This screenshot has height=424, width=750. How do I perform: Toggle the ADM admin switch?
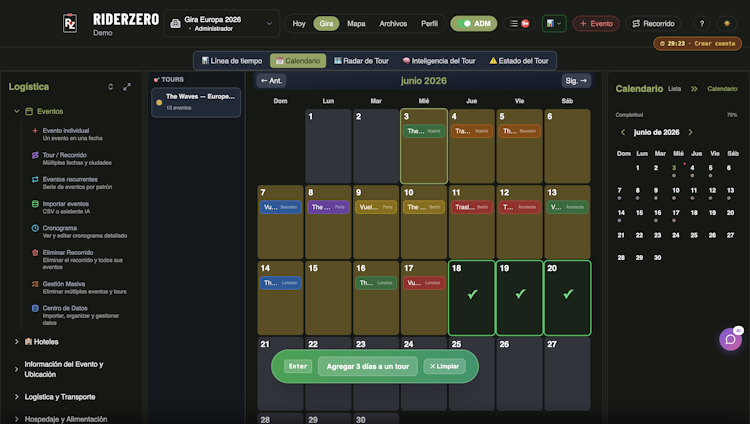click(x=474, y=23)
